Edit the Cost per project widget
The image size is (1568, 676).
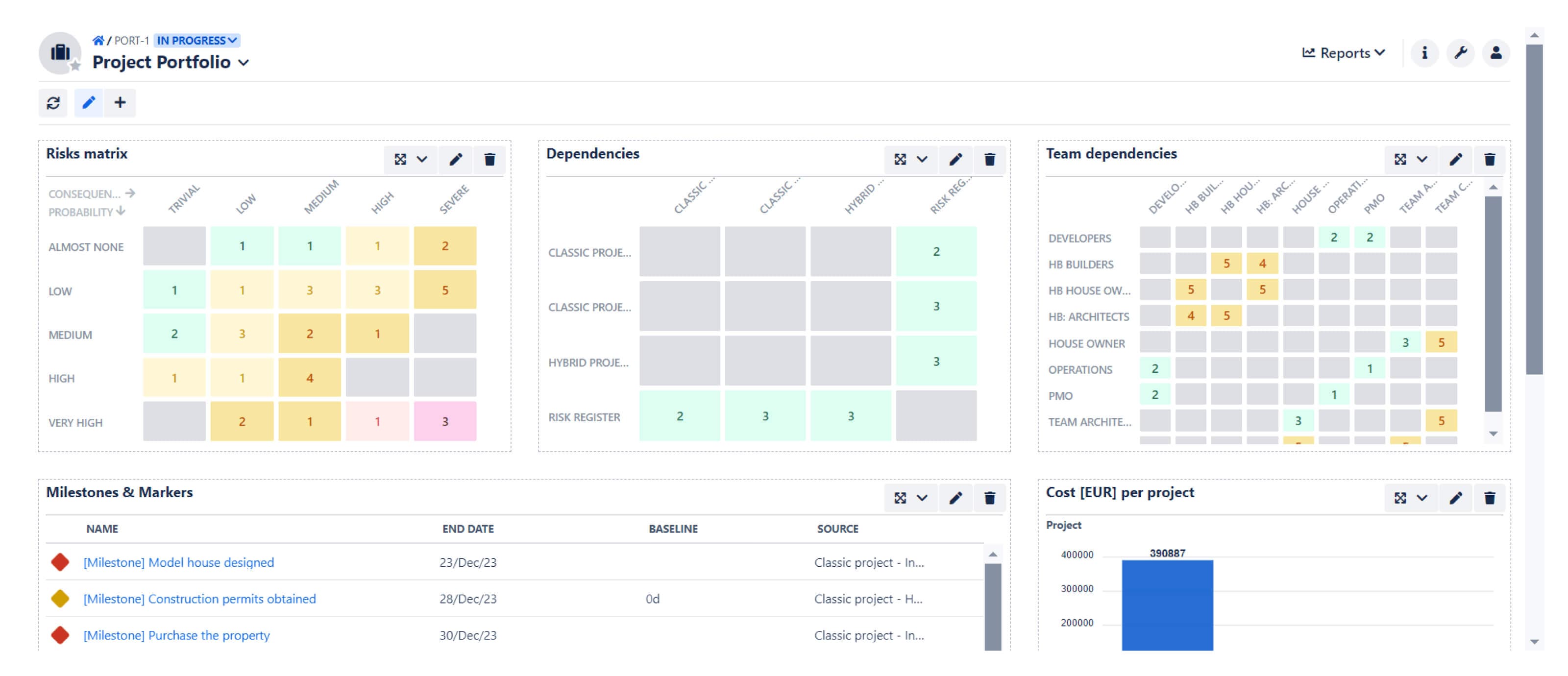(x=1455, y=498)
